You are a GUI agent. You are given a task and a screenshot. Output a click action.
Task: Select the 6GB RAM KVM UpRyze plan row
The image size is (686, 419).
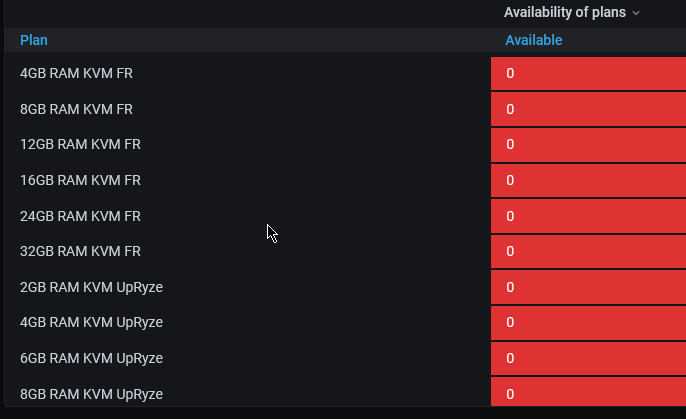[x=91, y=358]
